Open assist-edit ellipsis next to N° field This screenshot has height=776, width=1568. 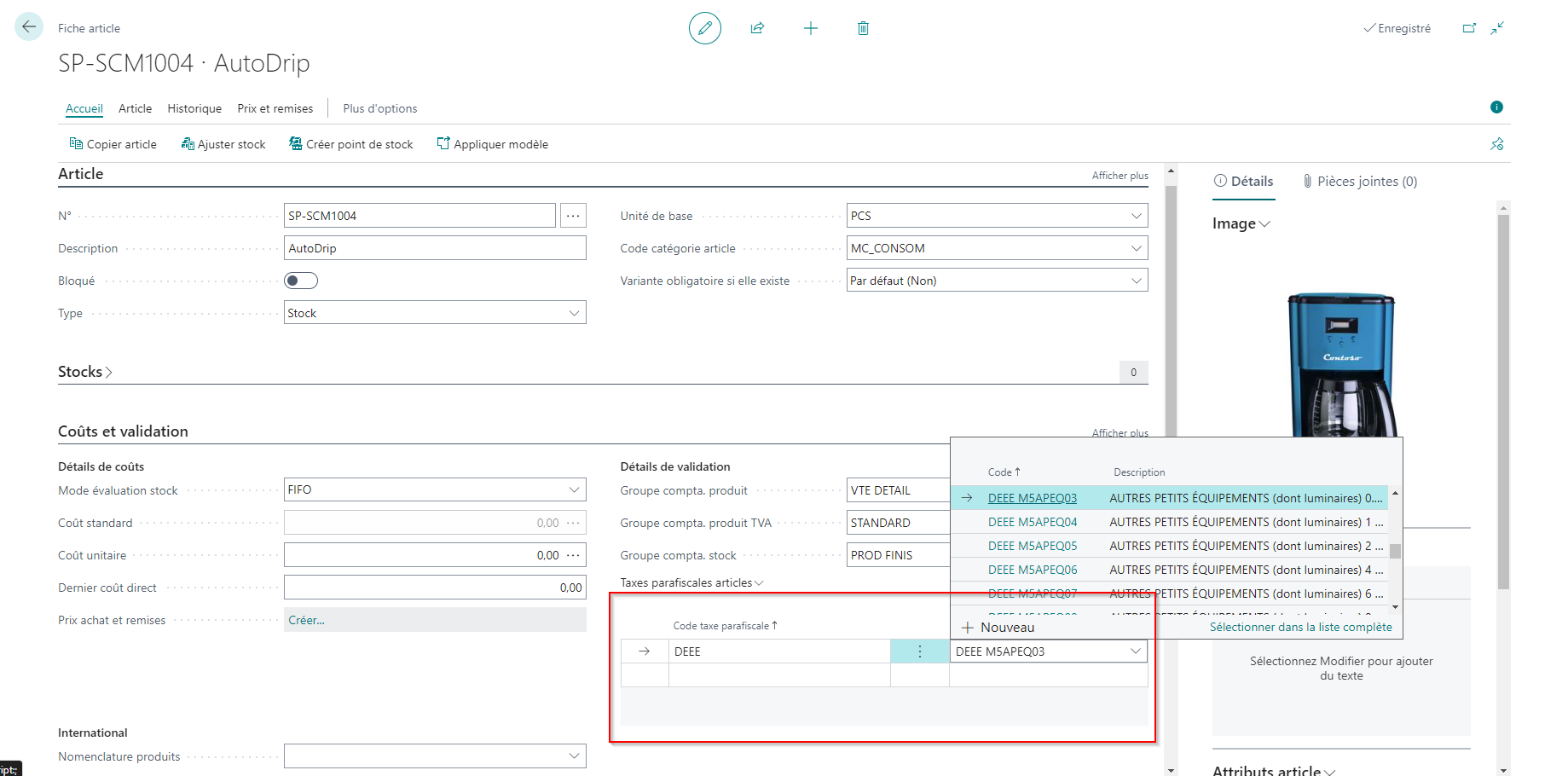[x=573, y=216]
